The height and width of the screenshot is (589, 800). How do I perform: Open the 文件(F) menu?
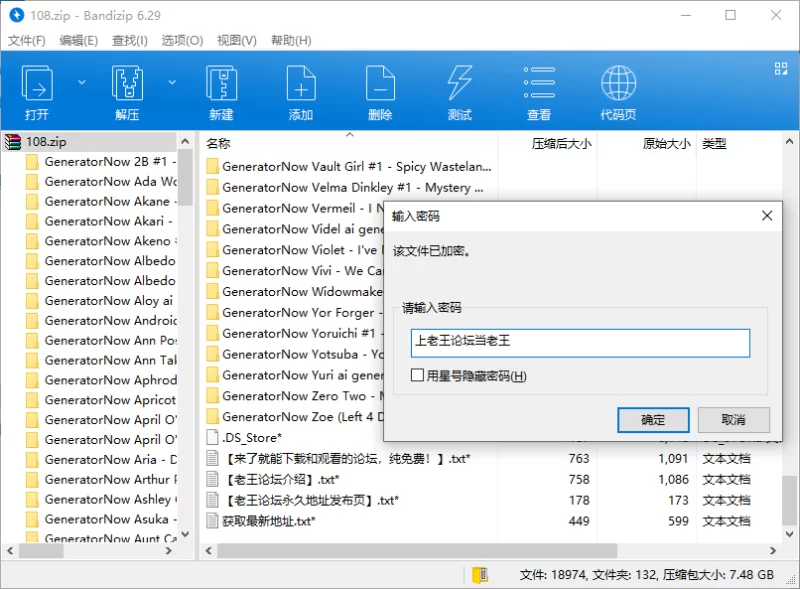click(27, 40)
